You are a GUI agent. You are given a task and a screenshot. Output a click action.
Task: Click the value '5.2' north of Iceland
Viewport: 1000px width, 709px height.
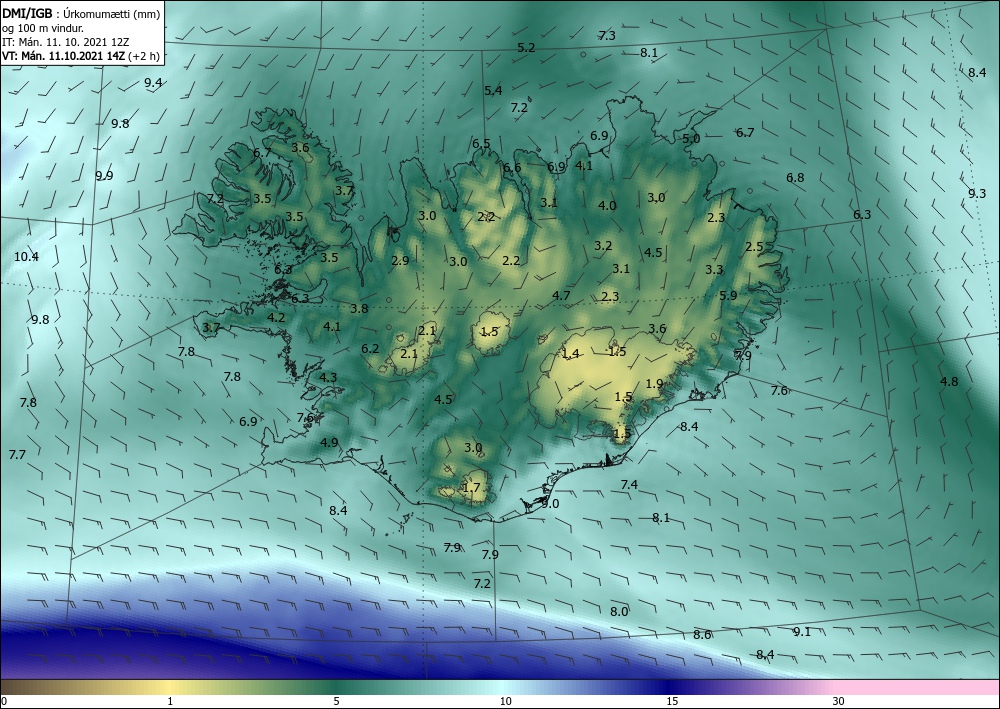pos(526,47)
